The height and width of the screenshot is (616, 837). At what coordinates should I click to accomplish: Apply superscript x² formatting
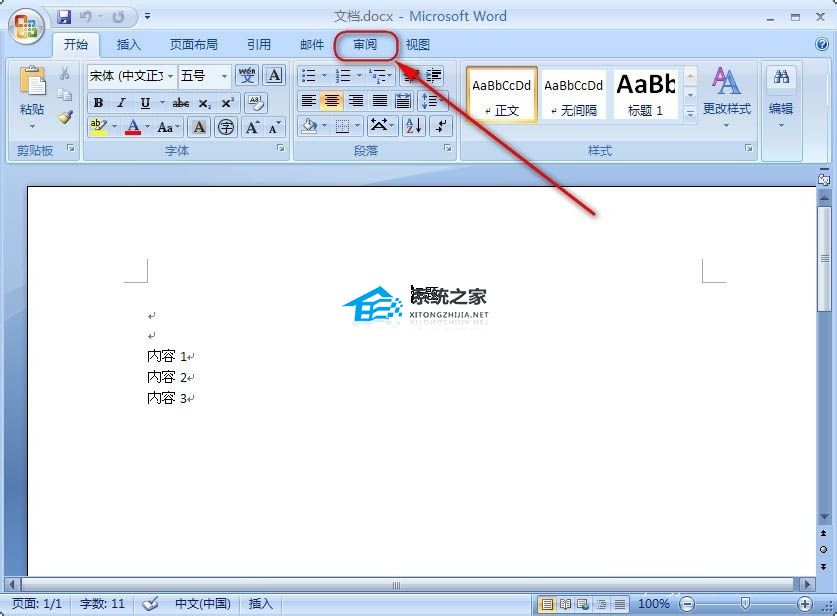pos(227,103)
